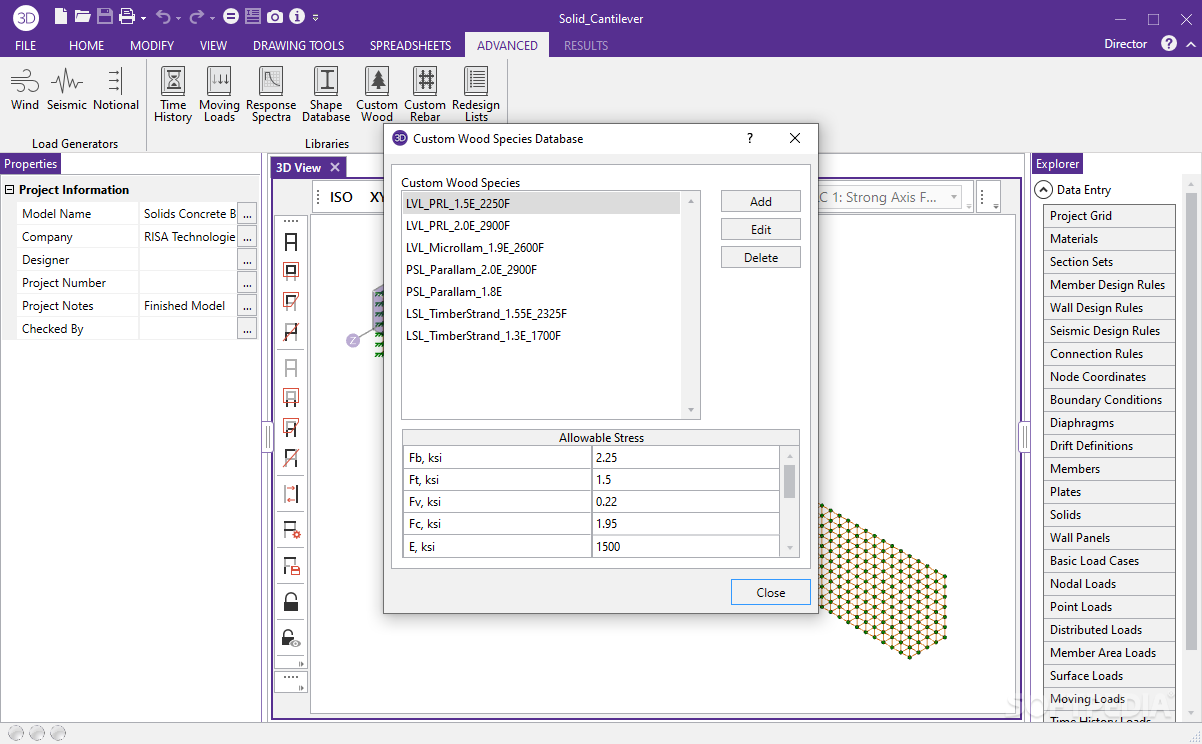Open Director menu in the title area
The image size is (1202, 744).
[1126, 44]
